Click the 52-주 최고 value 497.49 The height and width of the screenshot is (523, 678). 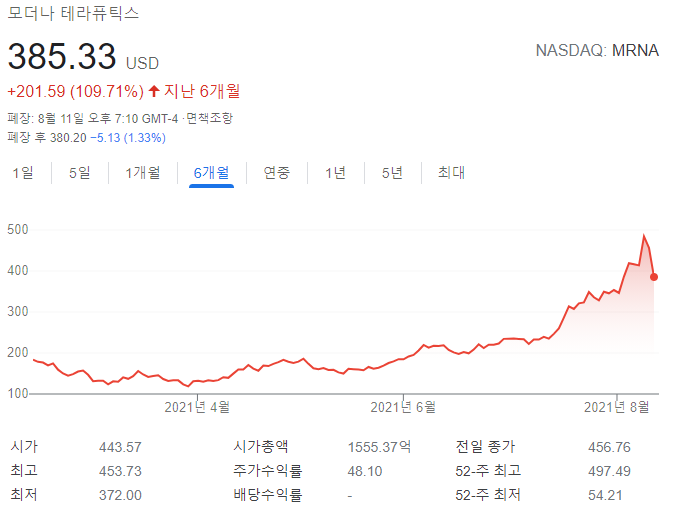point(609,471)
